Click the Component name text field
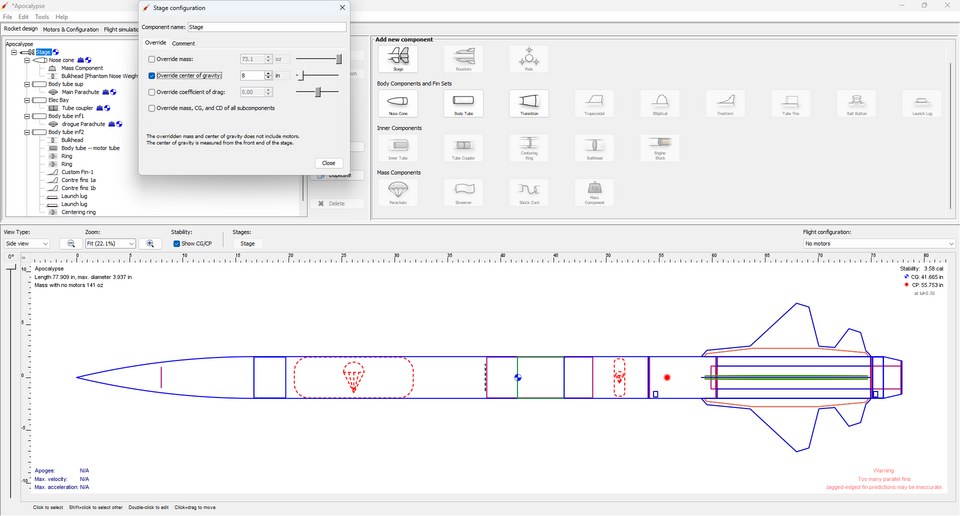Viewport: 960px width, 516px height. point(266,27)
